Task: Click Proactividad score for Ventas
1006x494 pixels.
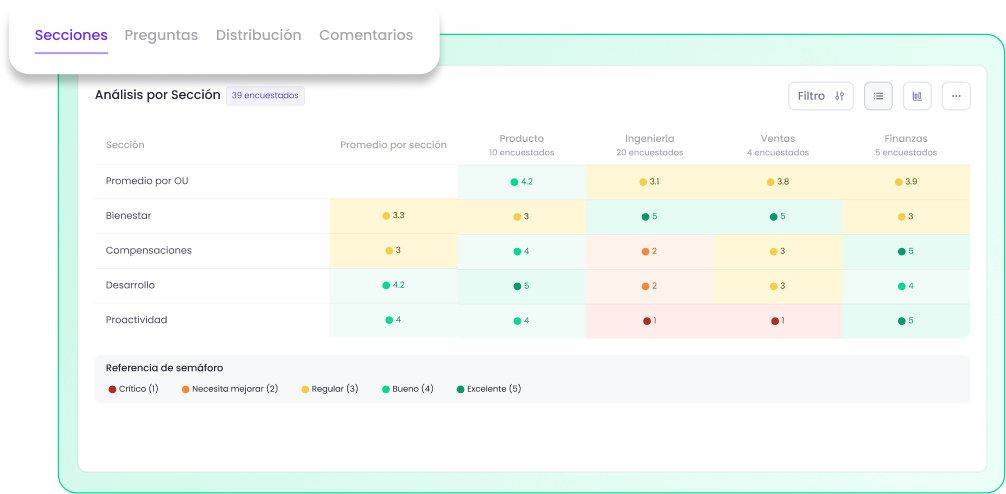Action: [778, 320]
